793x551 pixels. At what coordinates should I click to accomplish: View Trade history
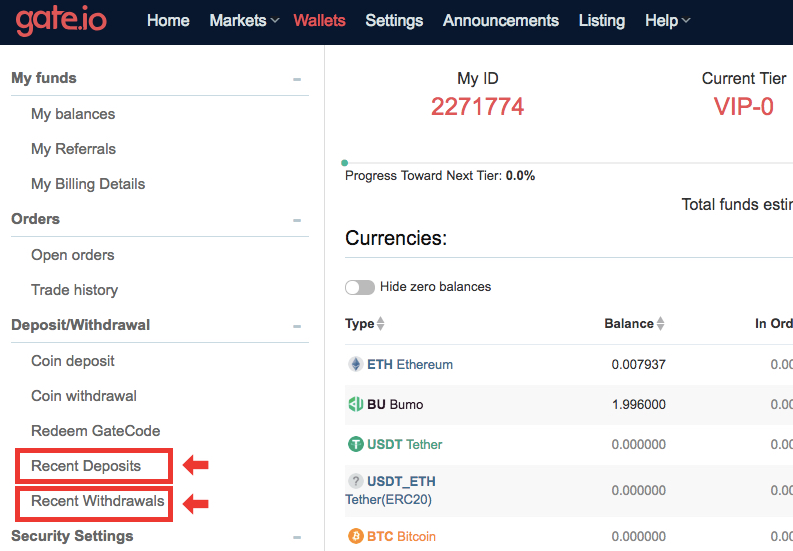(x=74, y=290)
